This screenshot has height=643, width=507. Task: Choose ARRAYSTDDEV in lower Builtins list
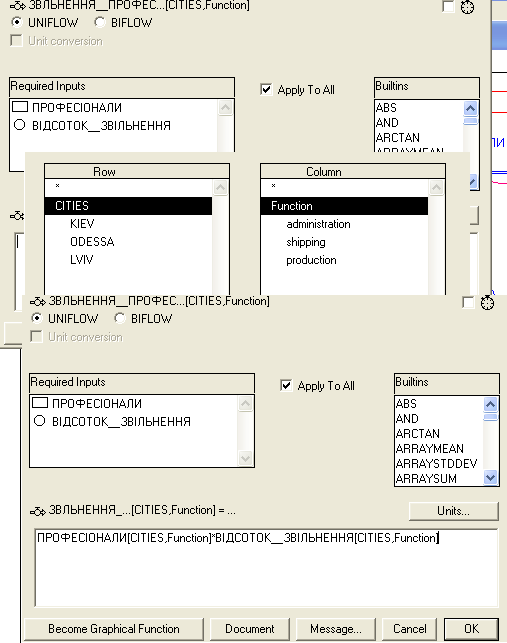click(x=436, y=464)
